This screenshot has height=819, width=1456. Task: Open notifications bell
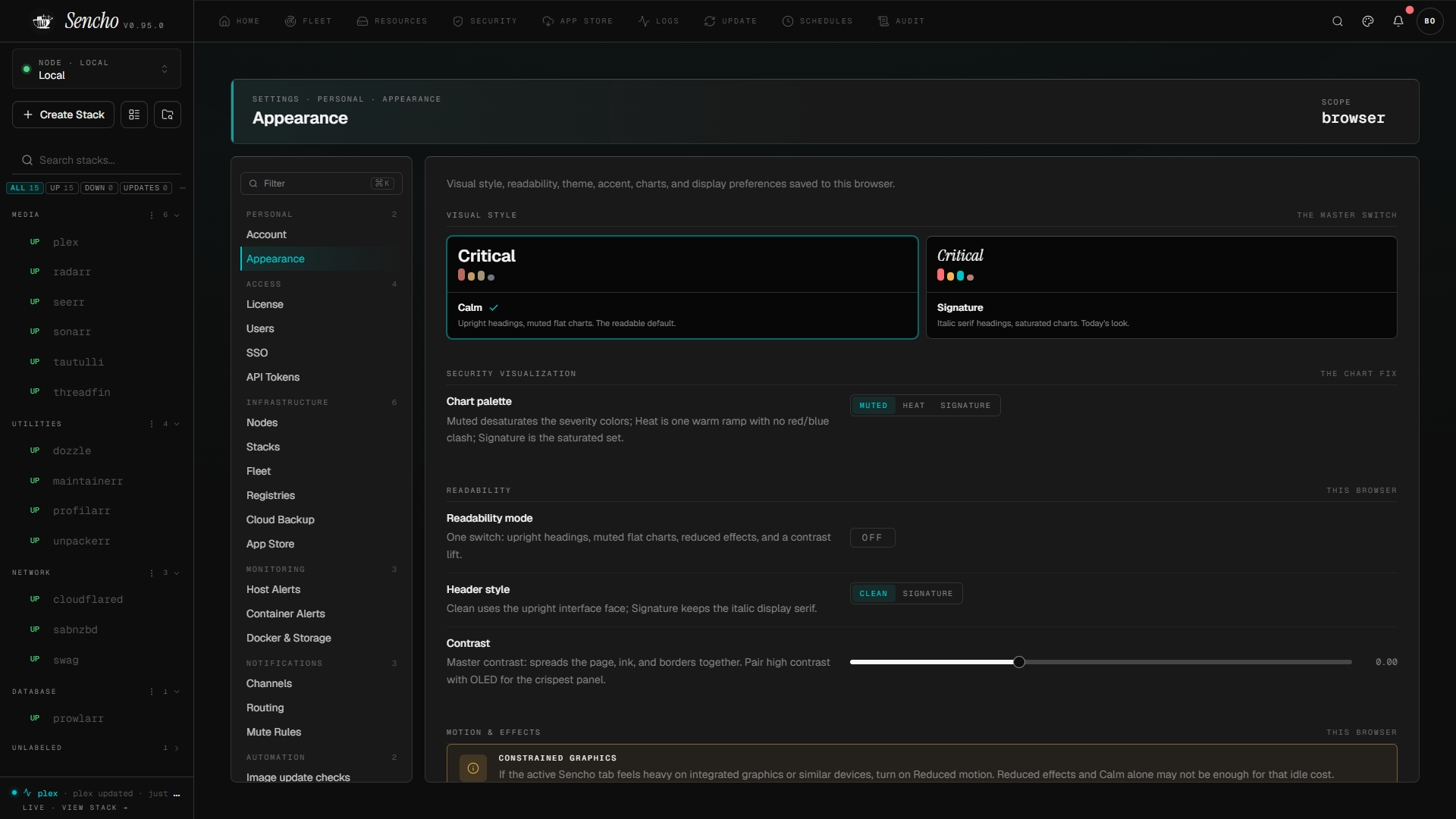(x=1398, y=21)
